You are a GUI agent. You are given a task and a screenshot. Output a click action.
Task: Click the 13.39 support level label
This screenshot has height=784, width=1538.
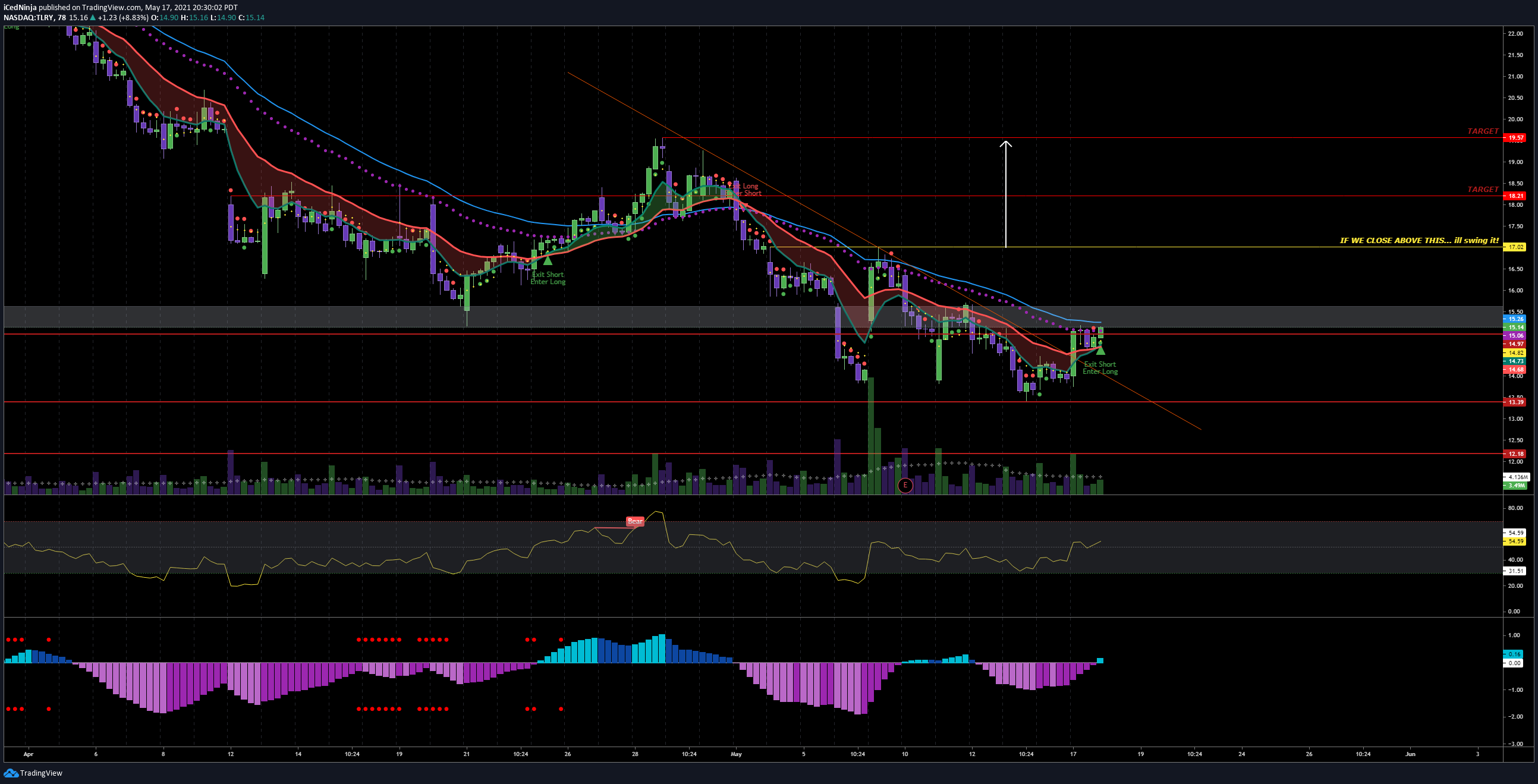pos(1516,402)
